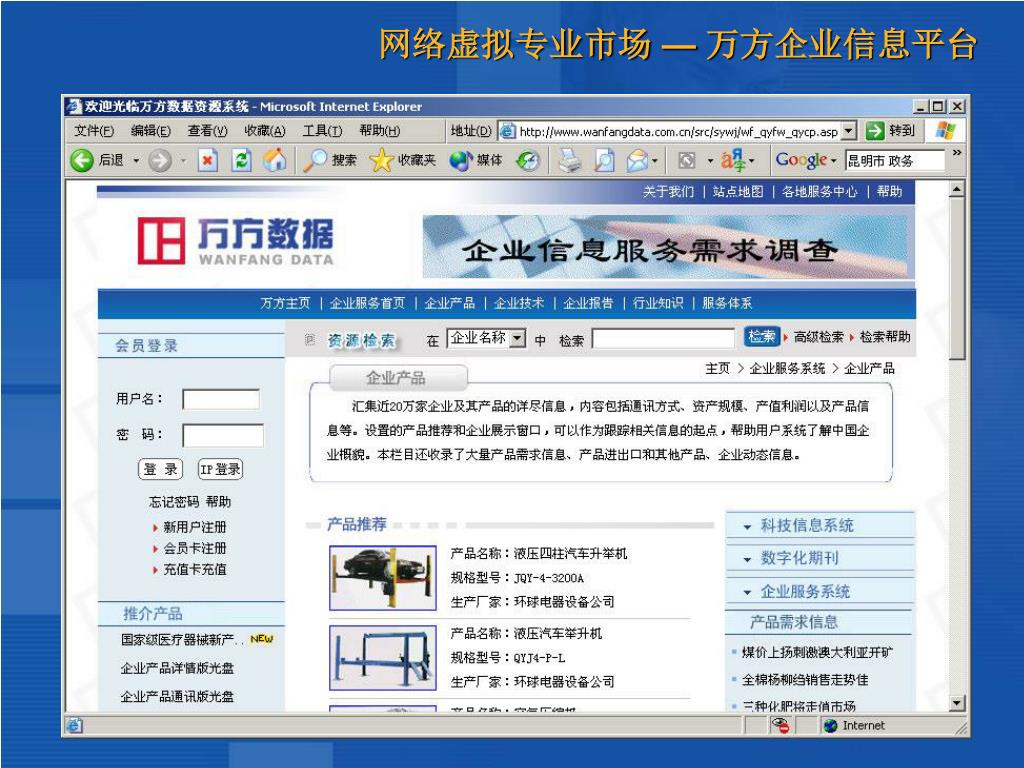Screen dimensions: 1024x768
Task: Open the address bar dropdown arrow
Action: coord(848,131)
